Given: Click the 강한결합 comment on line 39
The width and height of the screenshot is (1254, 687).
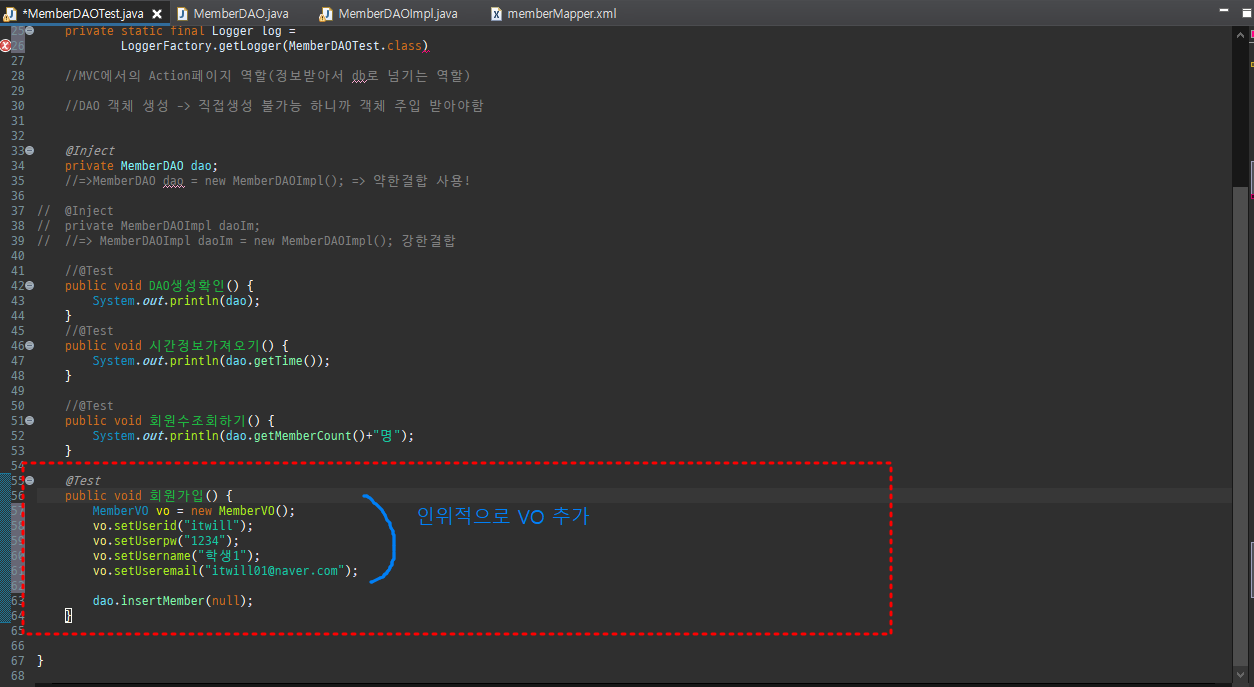Looking at the screenshot, I should tap(430, 241).
